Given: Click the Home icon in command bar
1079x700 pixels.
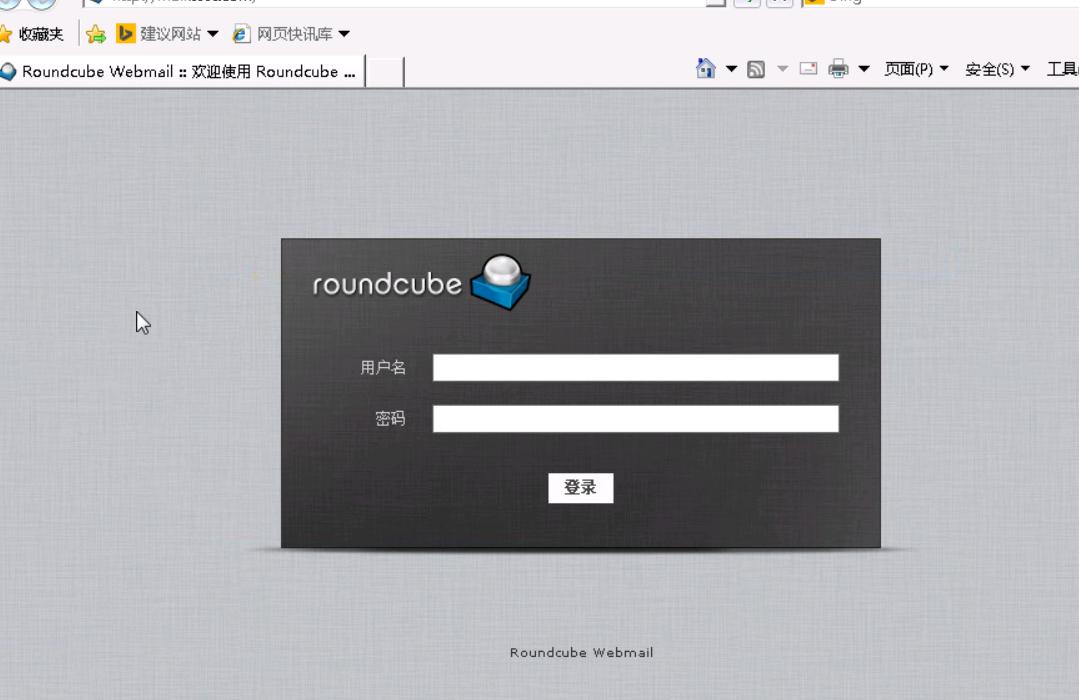Looking at the screenshot, I should click(x=706, y=69).
